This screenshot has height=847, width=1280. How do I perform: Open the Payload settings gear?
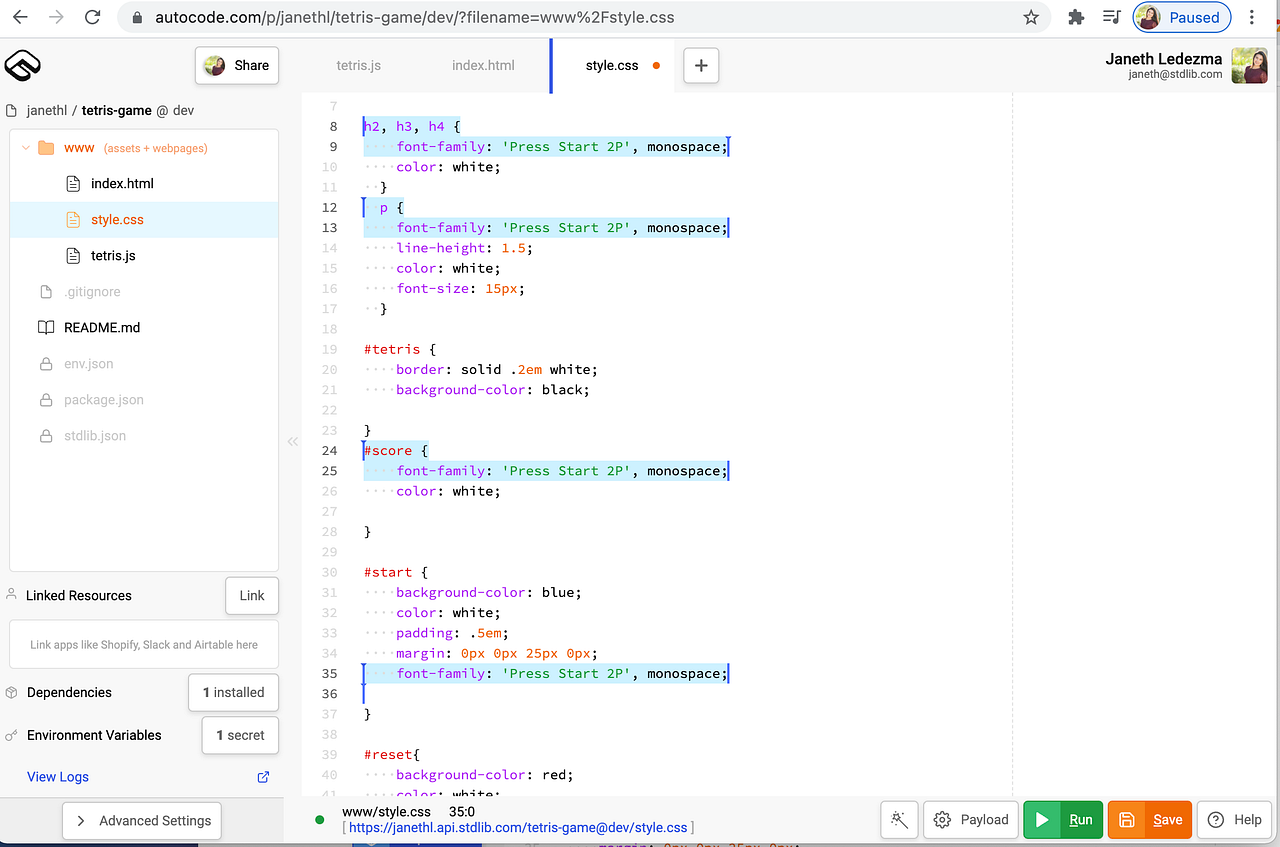click(x=941, y=819)
